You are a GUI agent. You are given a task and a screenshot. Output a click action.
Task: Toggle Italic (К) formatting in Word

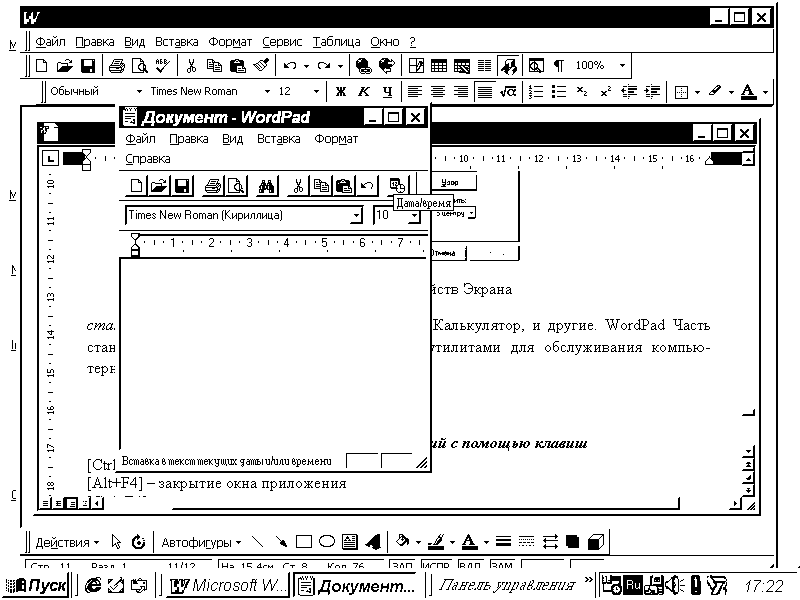coord(364,91)
